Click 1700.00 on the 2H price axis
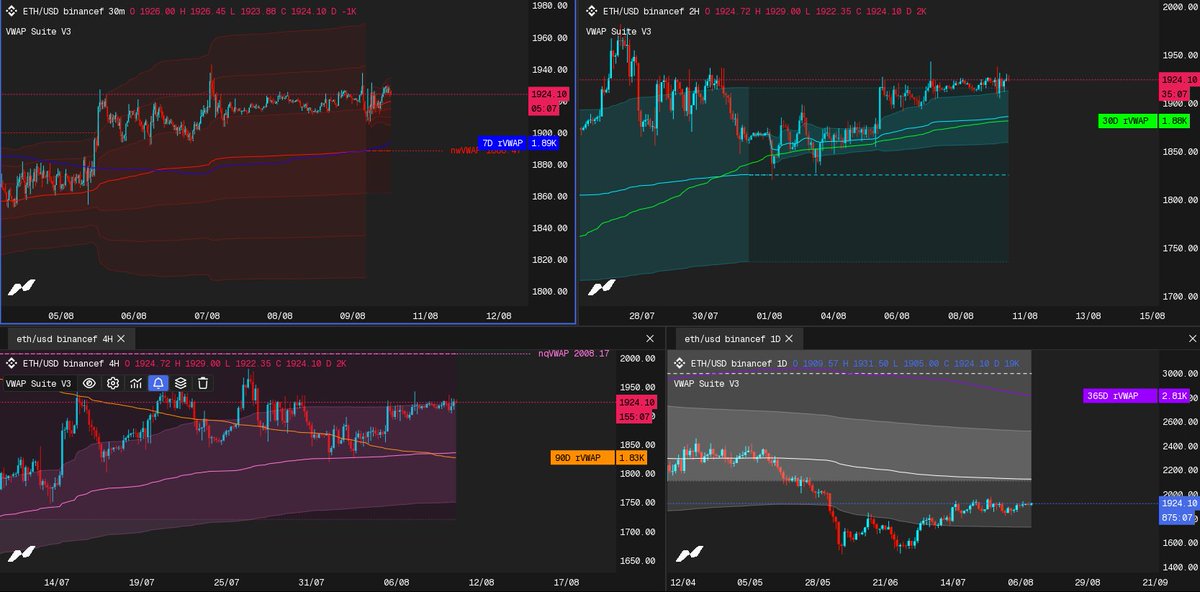This screenshot has width=1200, height=592. tap(1180, 297)
